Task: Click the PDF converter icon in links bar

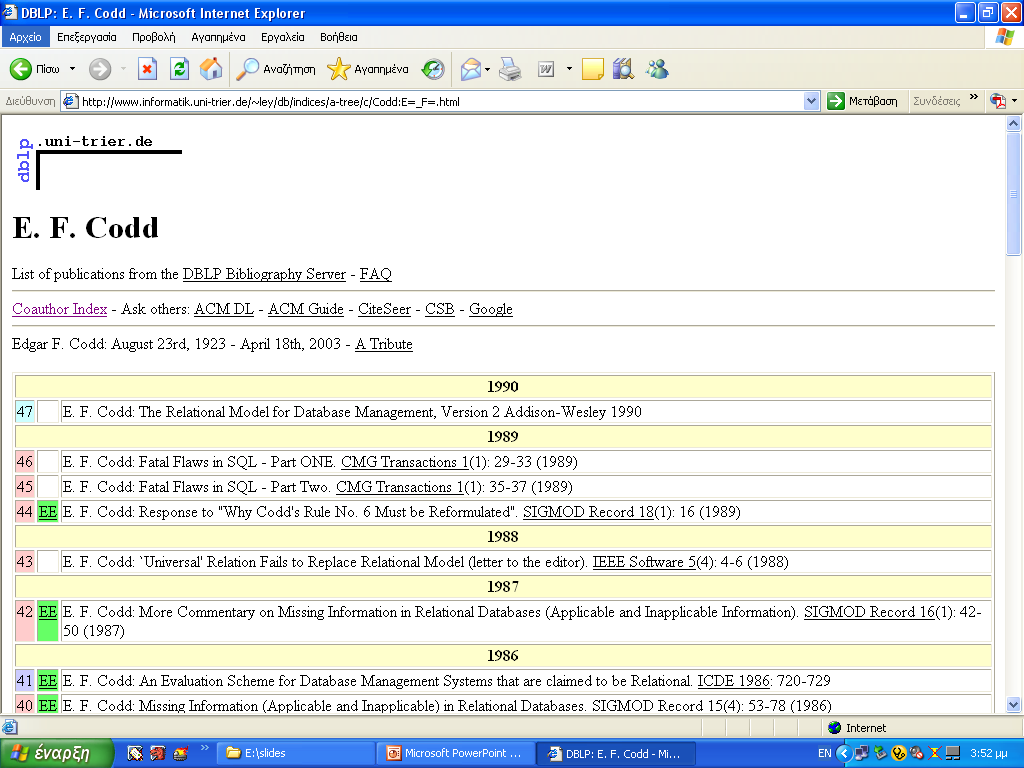Action: (x=998, y=101)
